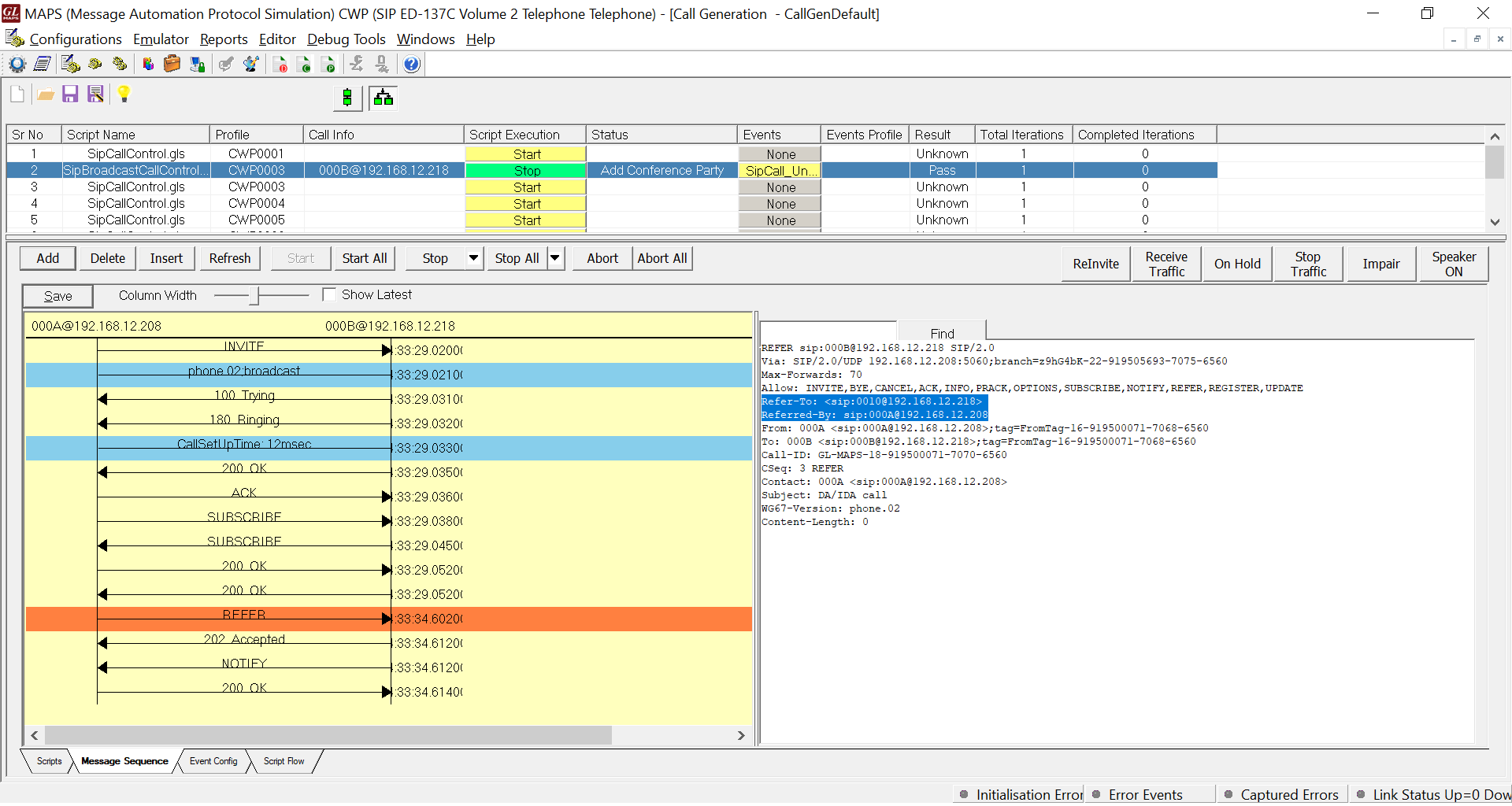This screenshot has width=1512, height=806.
Task: Click the save-as floppy with pencil icon
Action: click(x=96, y=94)
